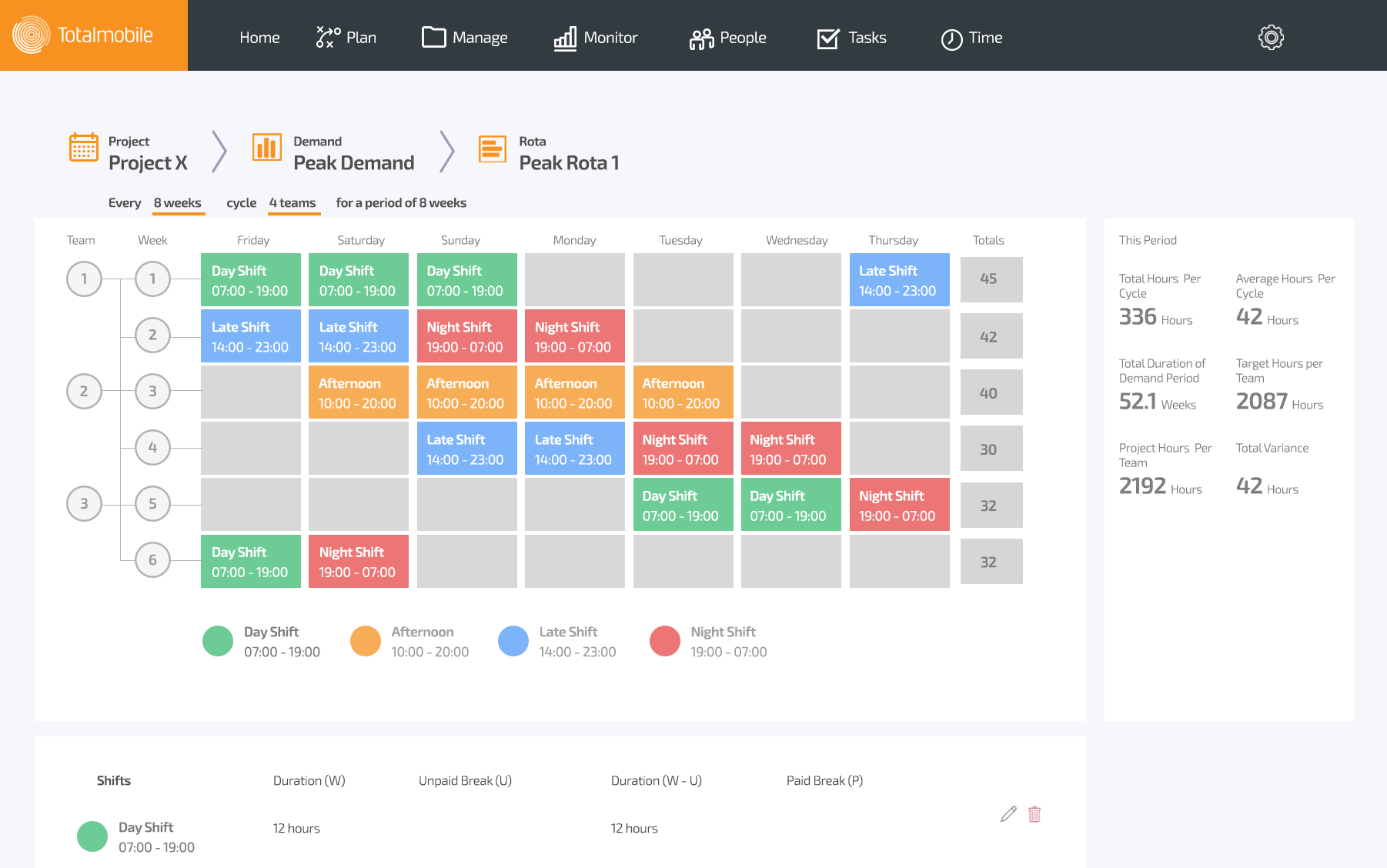Pick the green Day Shift legend swatch
The image size is (1387, 868).
click(x=218, y=641)
